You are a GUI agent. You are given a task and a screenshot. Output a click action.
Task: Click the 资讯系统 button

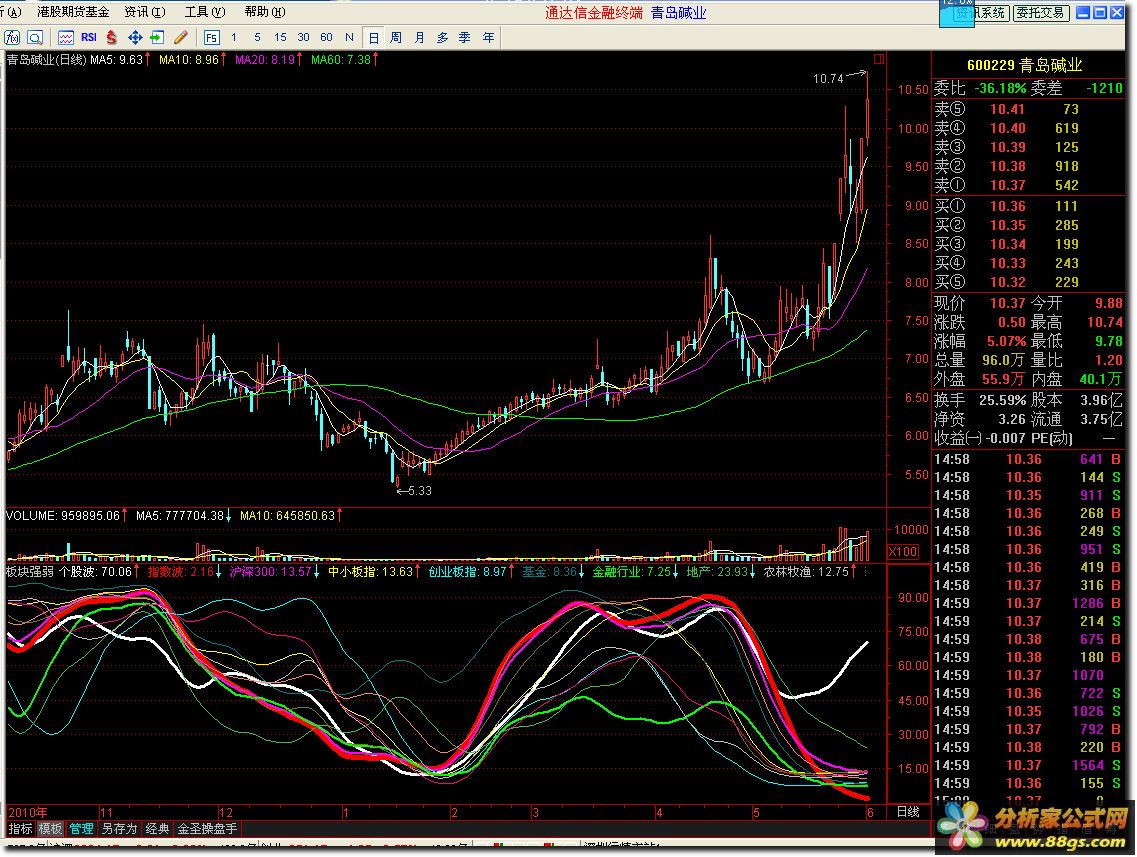(x=980, y=12)
